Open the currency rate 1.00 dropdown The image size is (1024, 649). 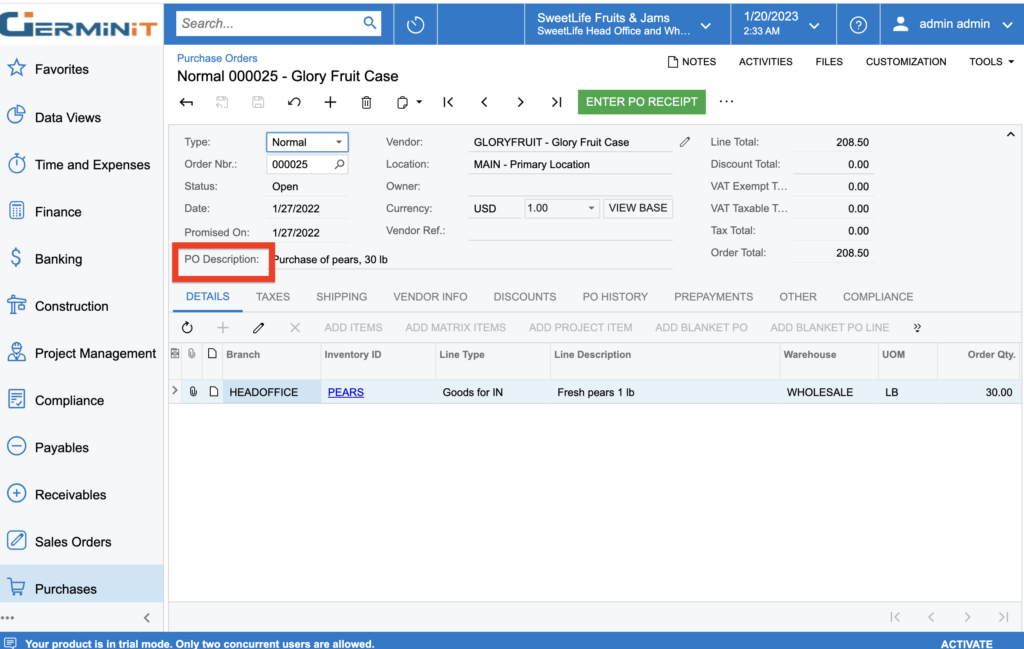[x=591, y=208]
